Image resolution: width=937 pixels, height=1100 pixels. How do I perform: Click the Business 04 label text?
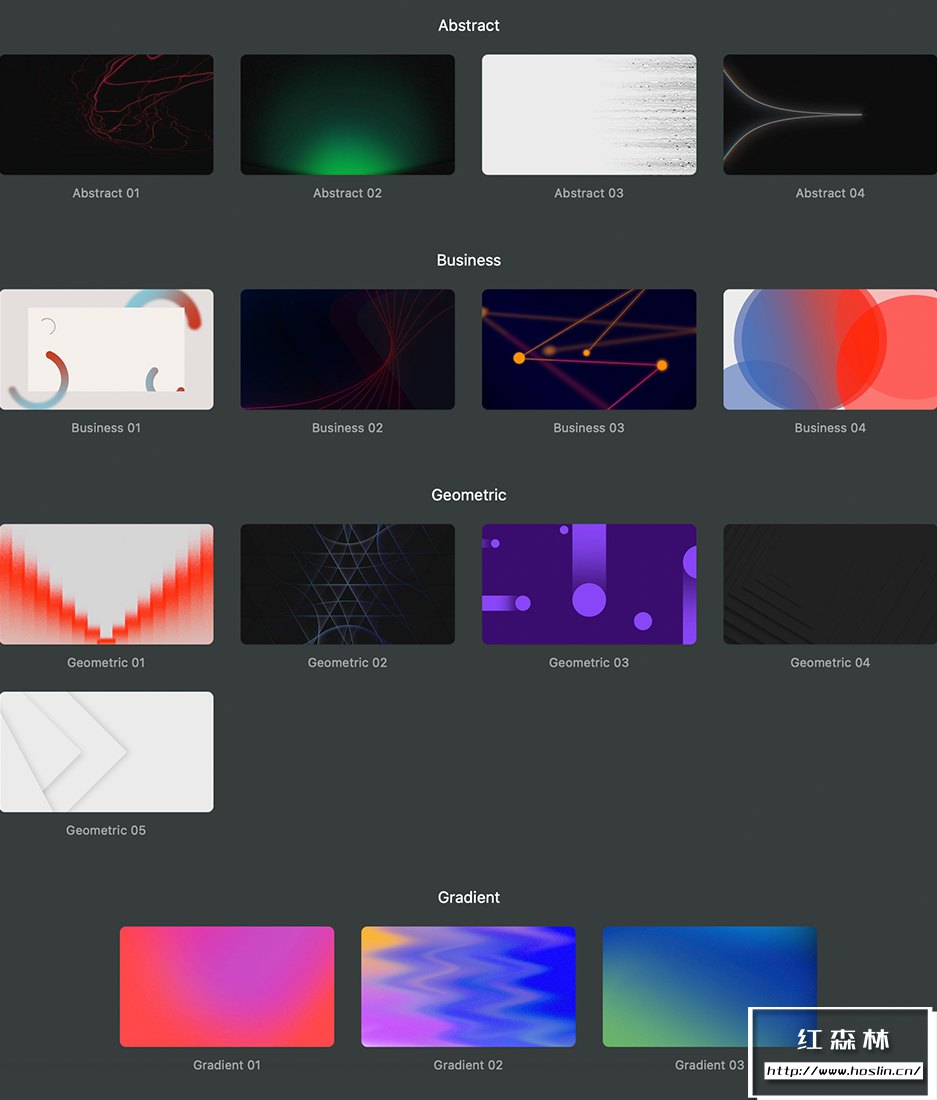tap(830, 428)
